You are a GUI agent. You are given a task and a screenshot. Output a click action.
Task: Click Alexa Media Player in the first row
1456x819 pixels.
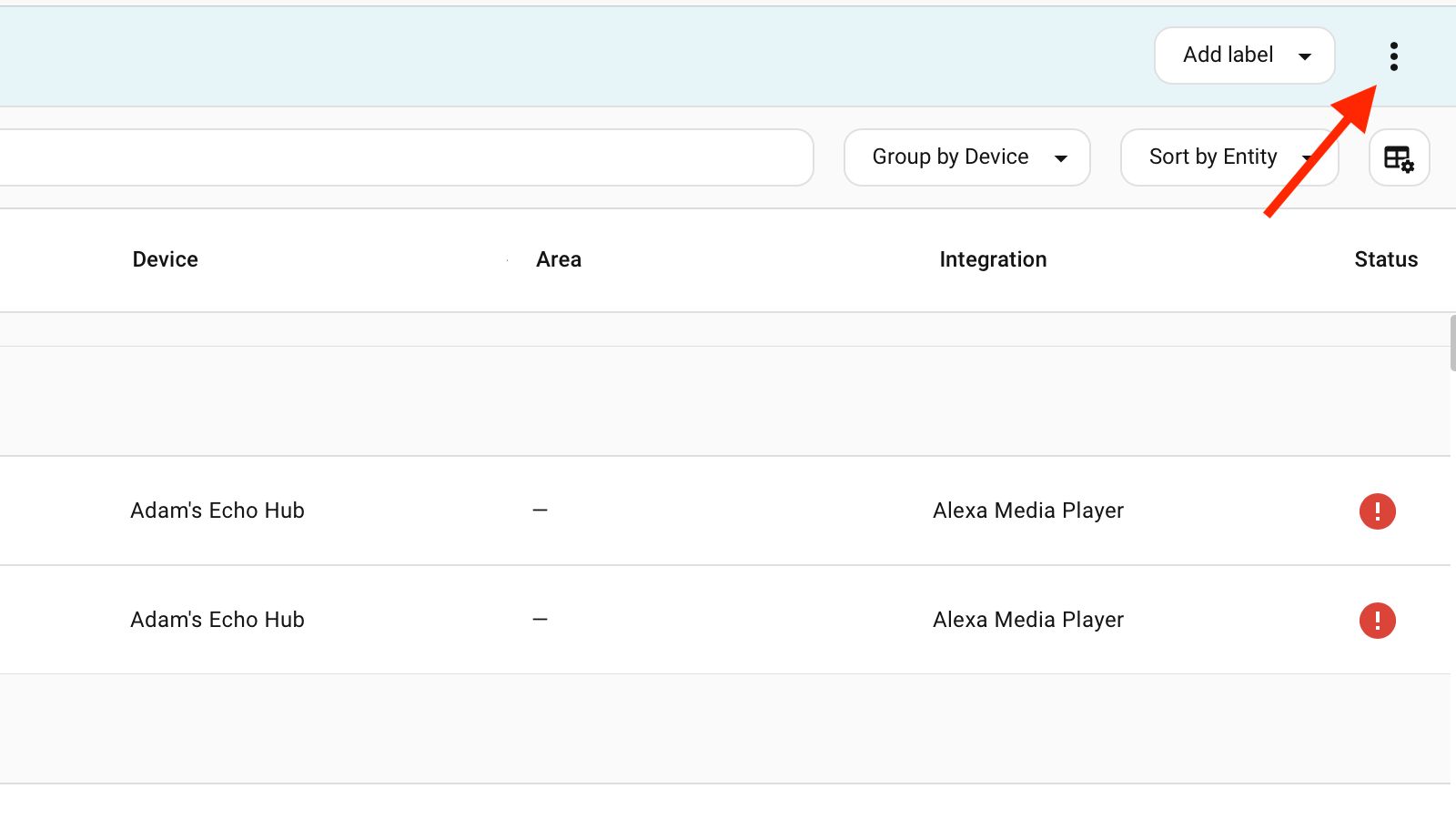pos(1028,511)
